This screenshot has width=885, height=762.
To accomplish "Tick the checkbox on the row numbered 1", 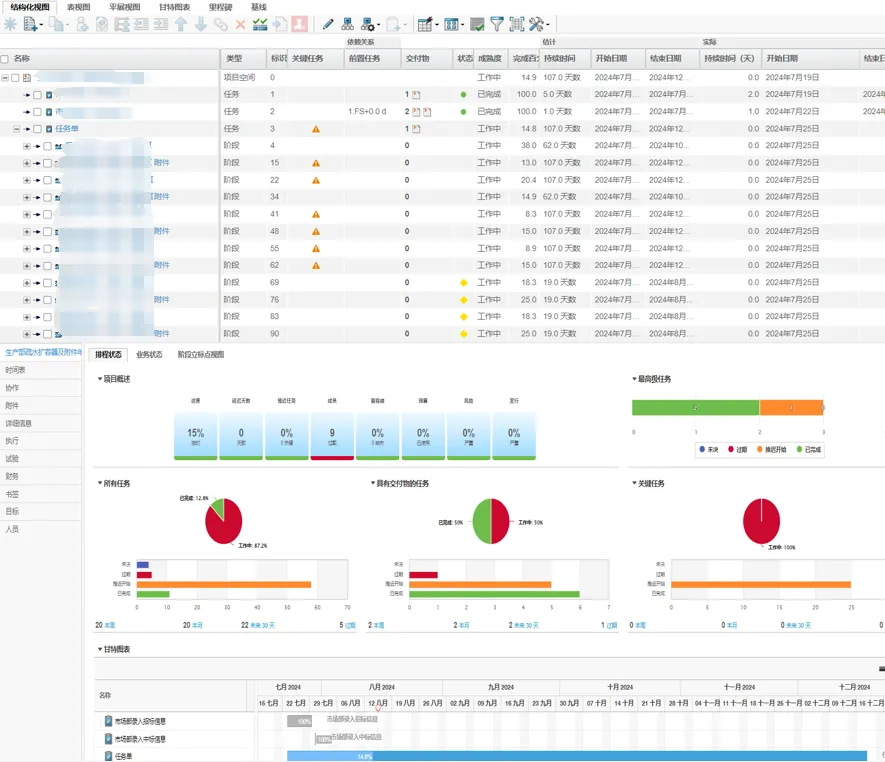I will coord(37,95).
